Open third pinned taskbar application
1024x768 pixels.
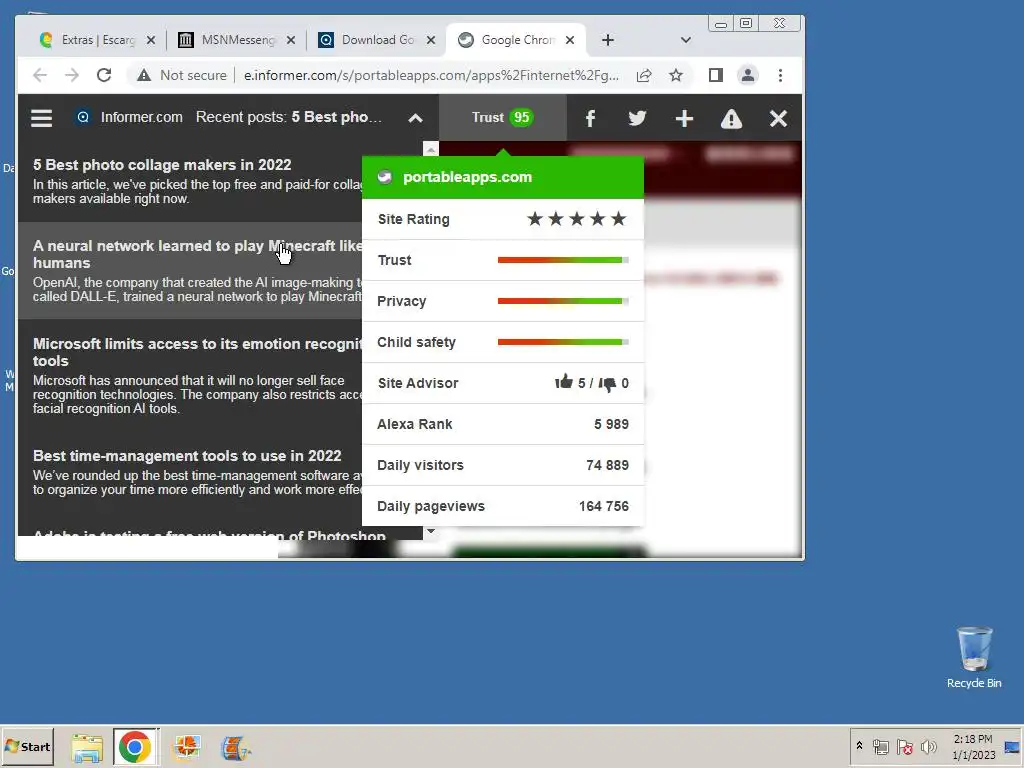pyautogui.click(x=187, y=747)
